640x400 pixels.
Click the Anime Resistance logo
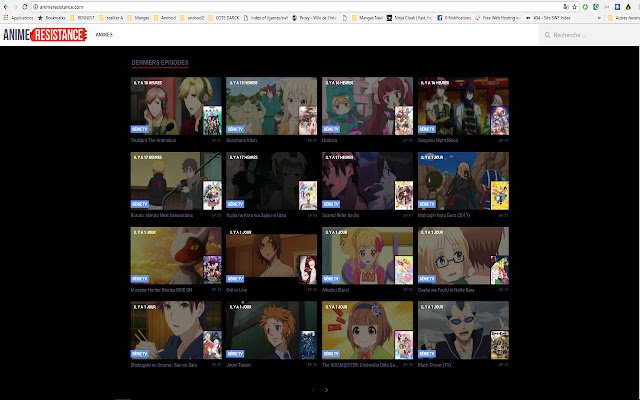[x=45, y=35]
